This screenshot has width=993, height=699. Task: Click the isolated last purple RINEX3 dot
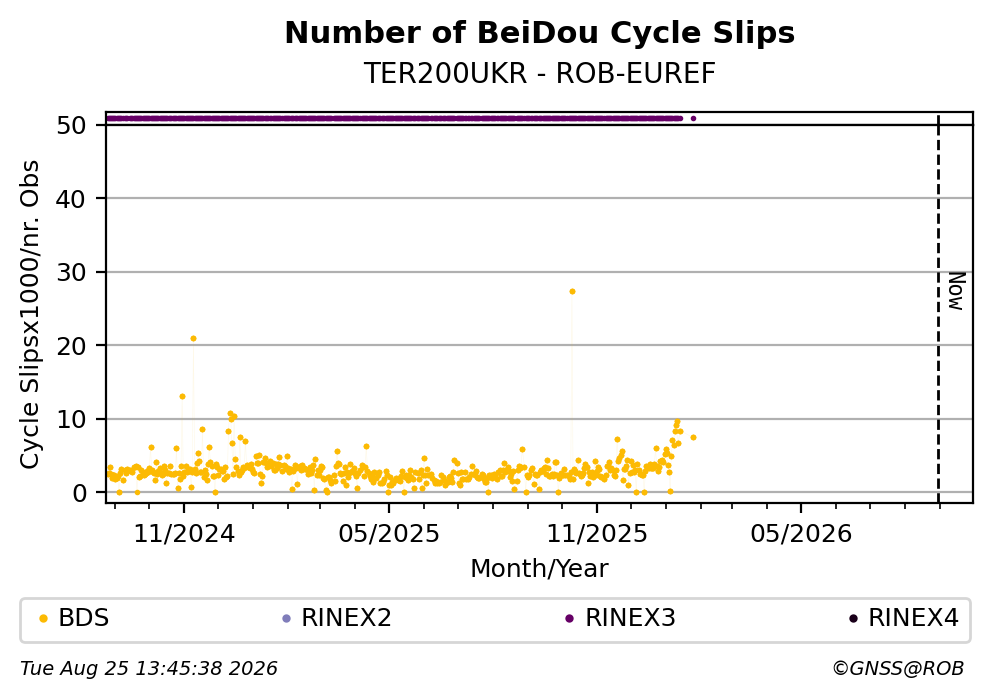click(693, 118)
